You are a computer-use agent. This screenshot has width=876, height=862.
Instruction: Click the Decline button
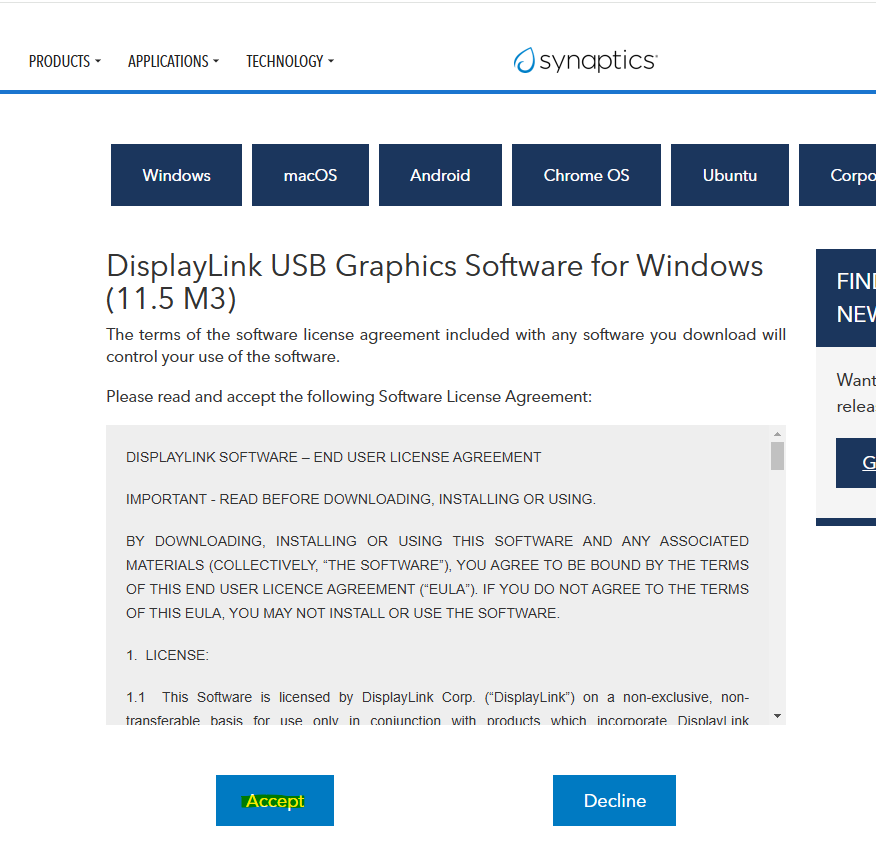615,800
